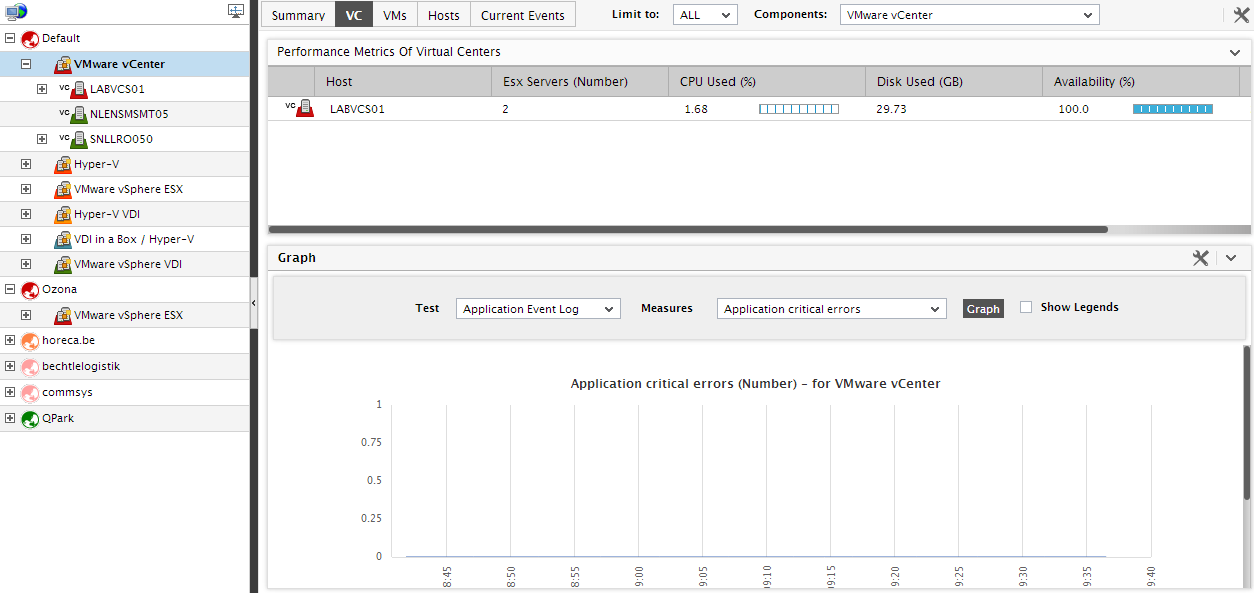The image size is (1254, 593).
Task: Click the VMware vSphere VDI icon
Action: (x=62, y=264)
